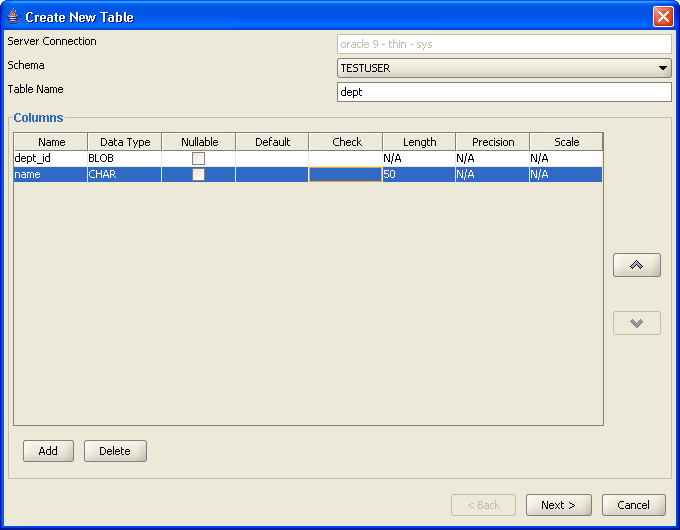This screenshot has height=530, width=680.
Task: Open the Schema dropdown showing TESTUSER
Action: pyautogui.click(x=504, y=68)
